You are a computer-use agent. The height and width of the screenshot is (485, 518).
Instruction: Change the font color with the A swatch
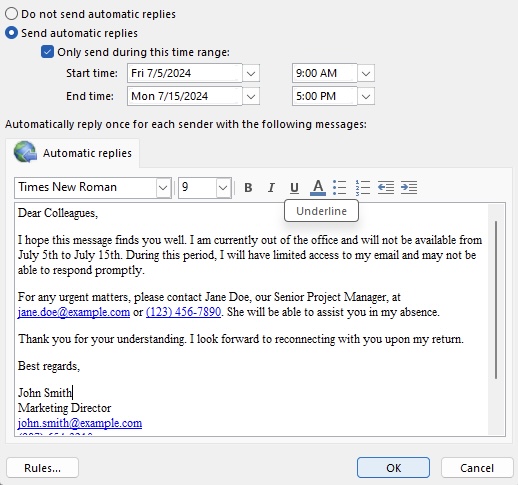click(x=318, y=188)
